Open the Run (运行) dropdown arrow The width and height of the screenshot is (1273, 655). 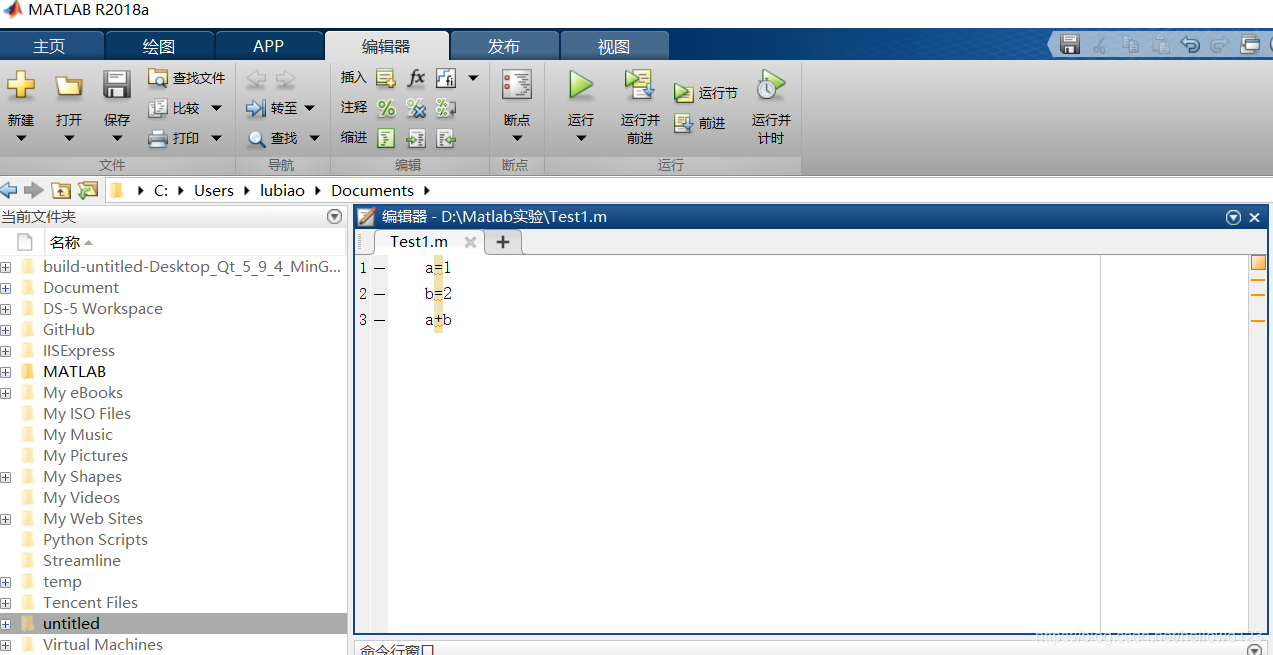click(581, 139)
